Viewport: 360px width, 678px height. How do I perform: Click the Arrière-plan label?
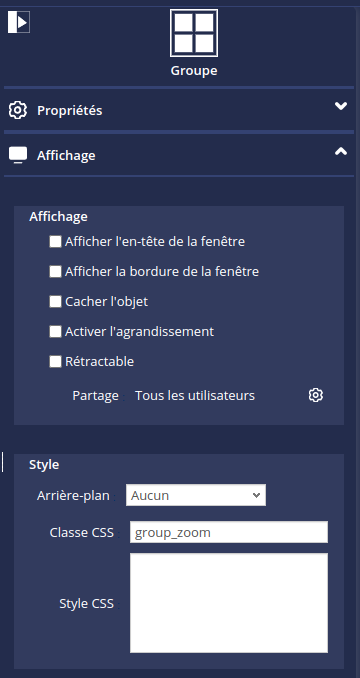pyautogui.click(x=73, y=495)
